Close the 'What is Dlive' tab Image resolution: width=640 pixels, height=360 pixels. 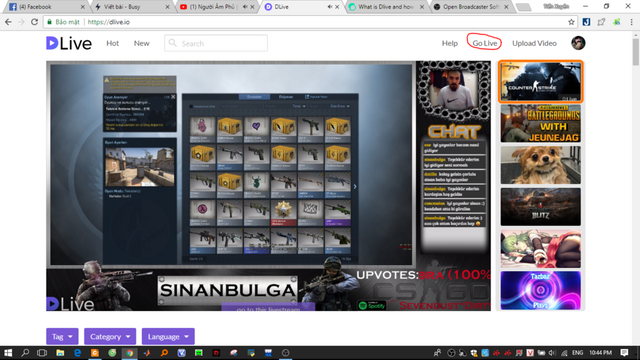[422, 7]
